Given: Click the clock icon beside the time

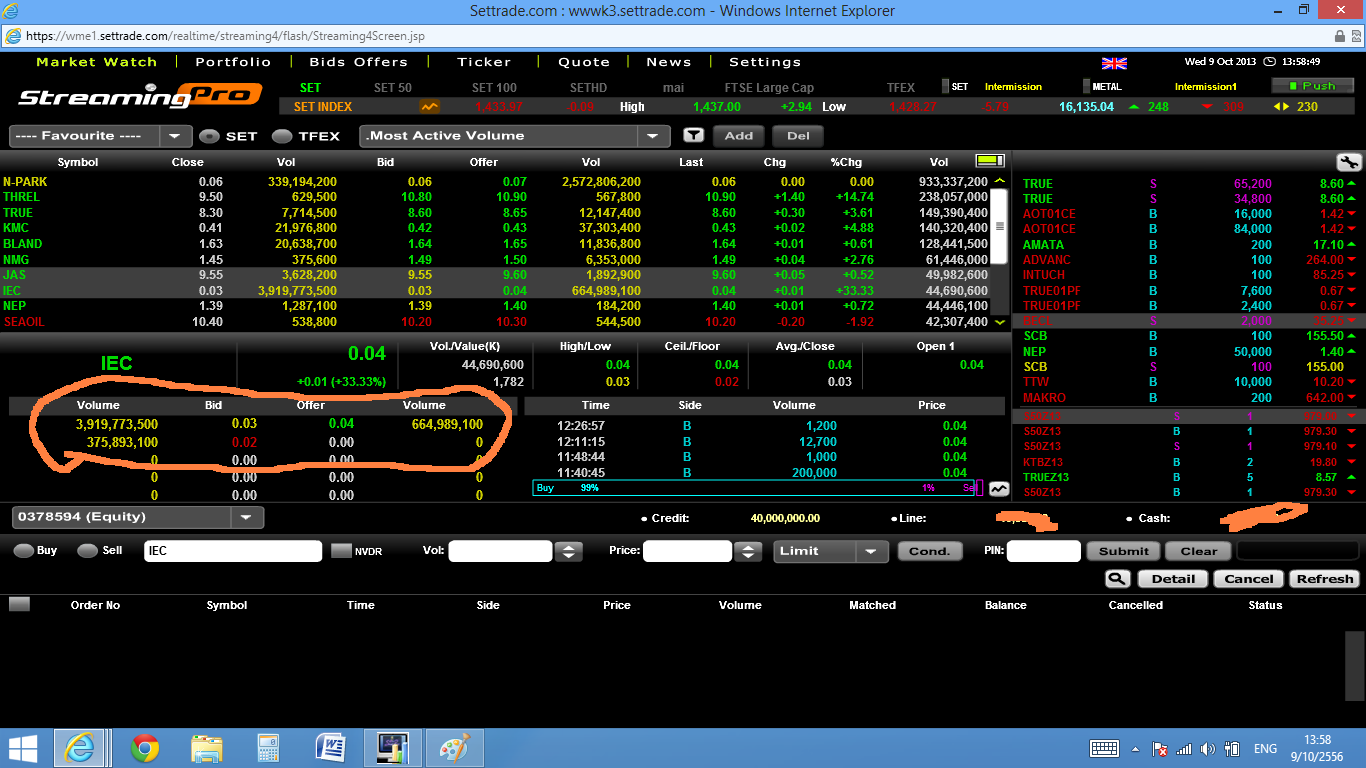Looking at the screenshot, I should click(x=1269, y=62).
